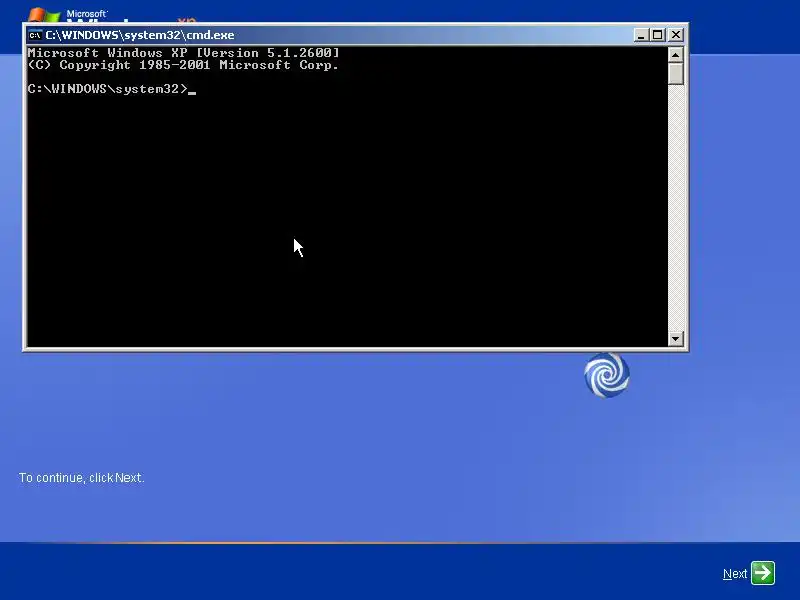The height and width of the screenshot is (600, 800).
Task: Click the Copyright 1985-2001 Microsoft Corp. line
Action: [x=184, y=65]
